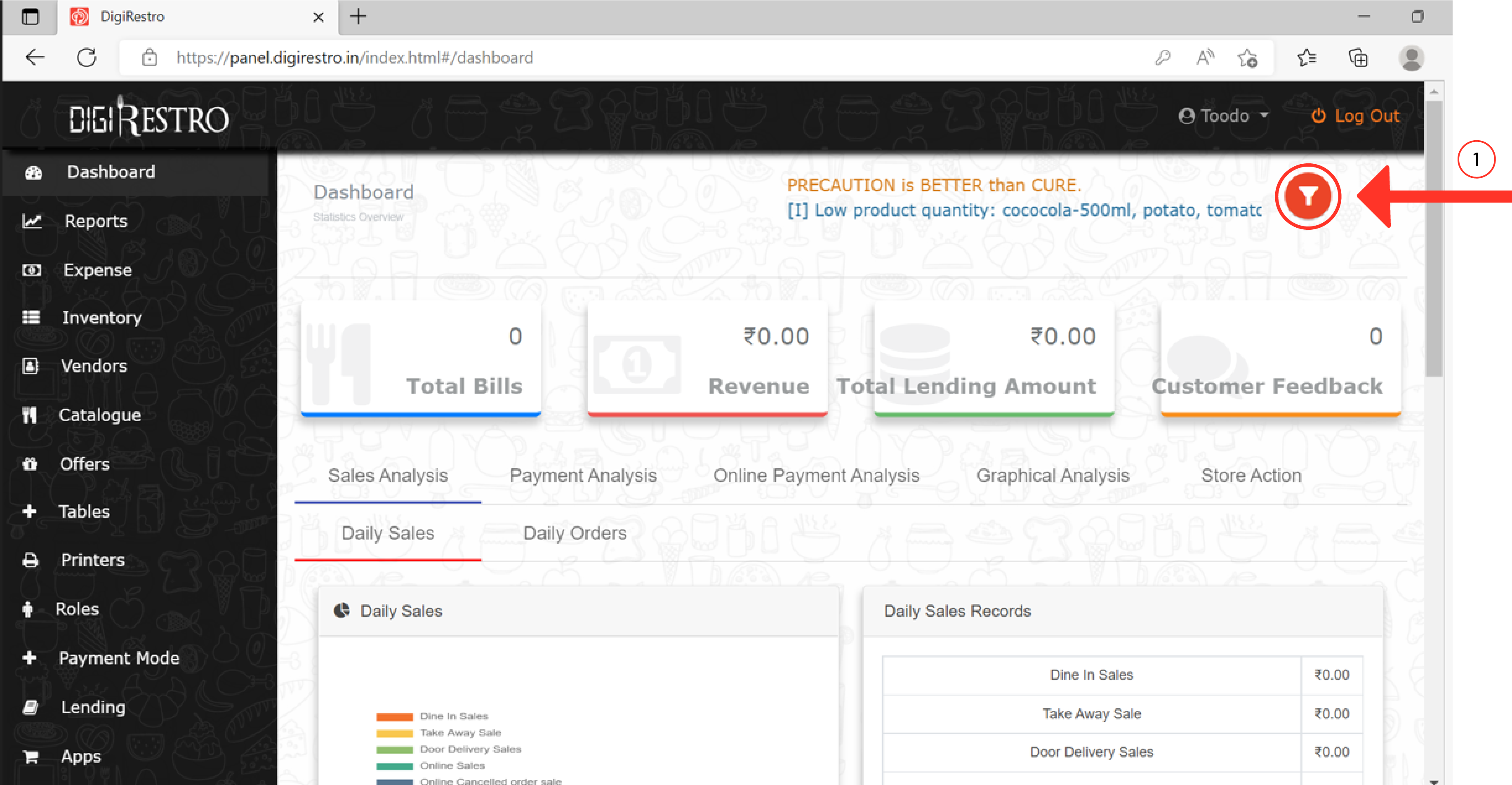Click the Printers icon in sidebar
This screenshot has width=1512, height=785.
(31, 560)
